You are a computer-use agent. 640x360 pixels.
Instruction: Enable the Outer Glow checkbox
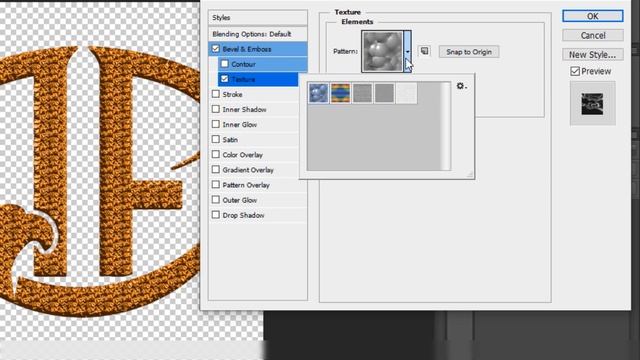[216, 200]
